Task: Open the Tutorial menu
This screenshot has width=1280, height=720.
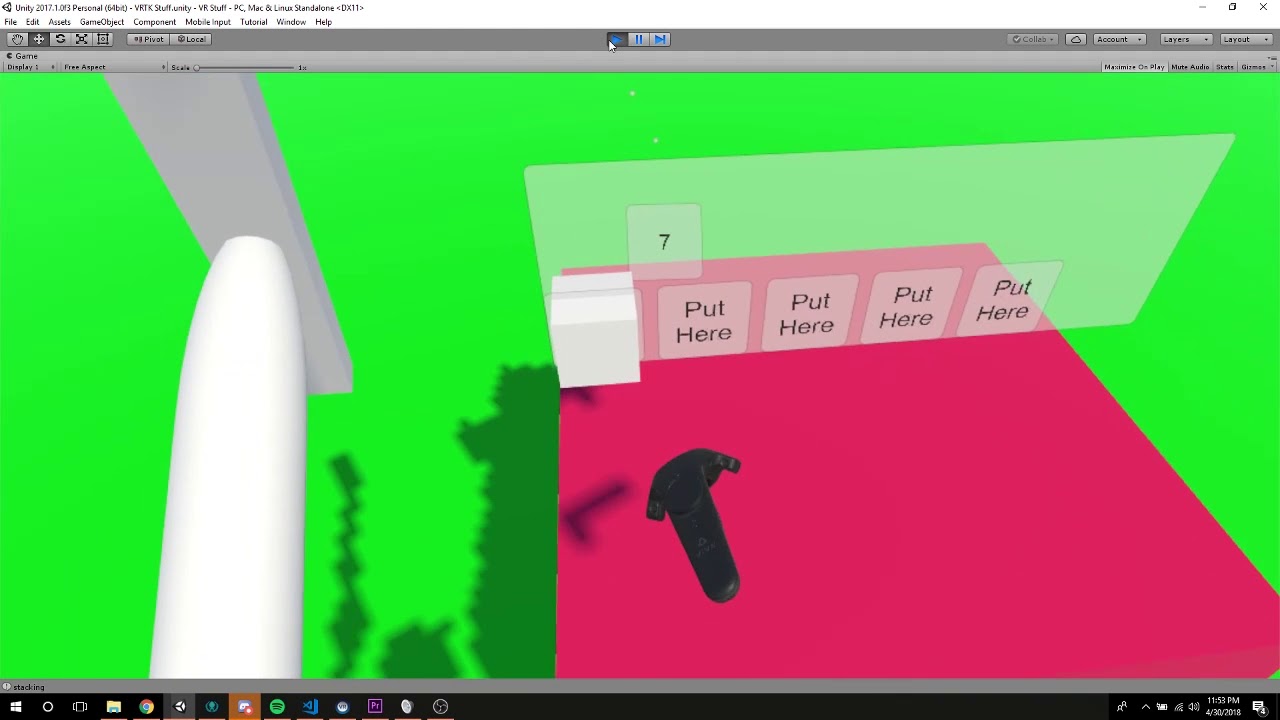Action: pos(253,22)
